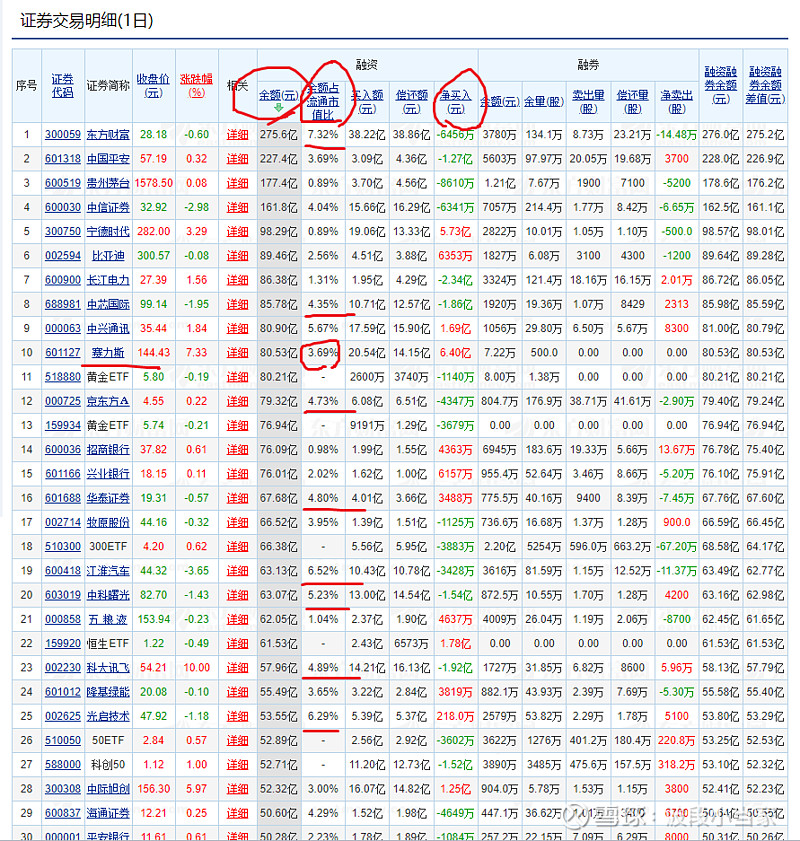The image size is (800, 841).
Task: Open 中科曙光 stock name link
Action: [x=108, y=595]
